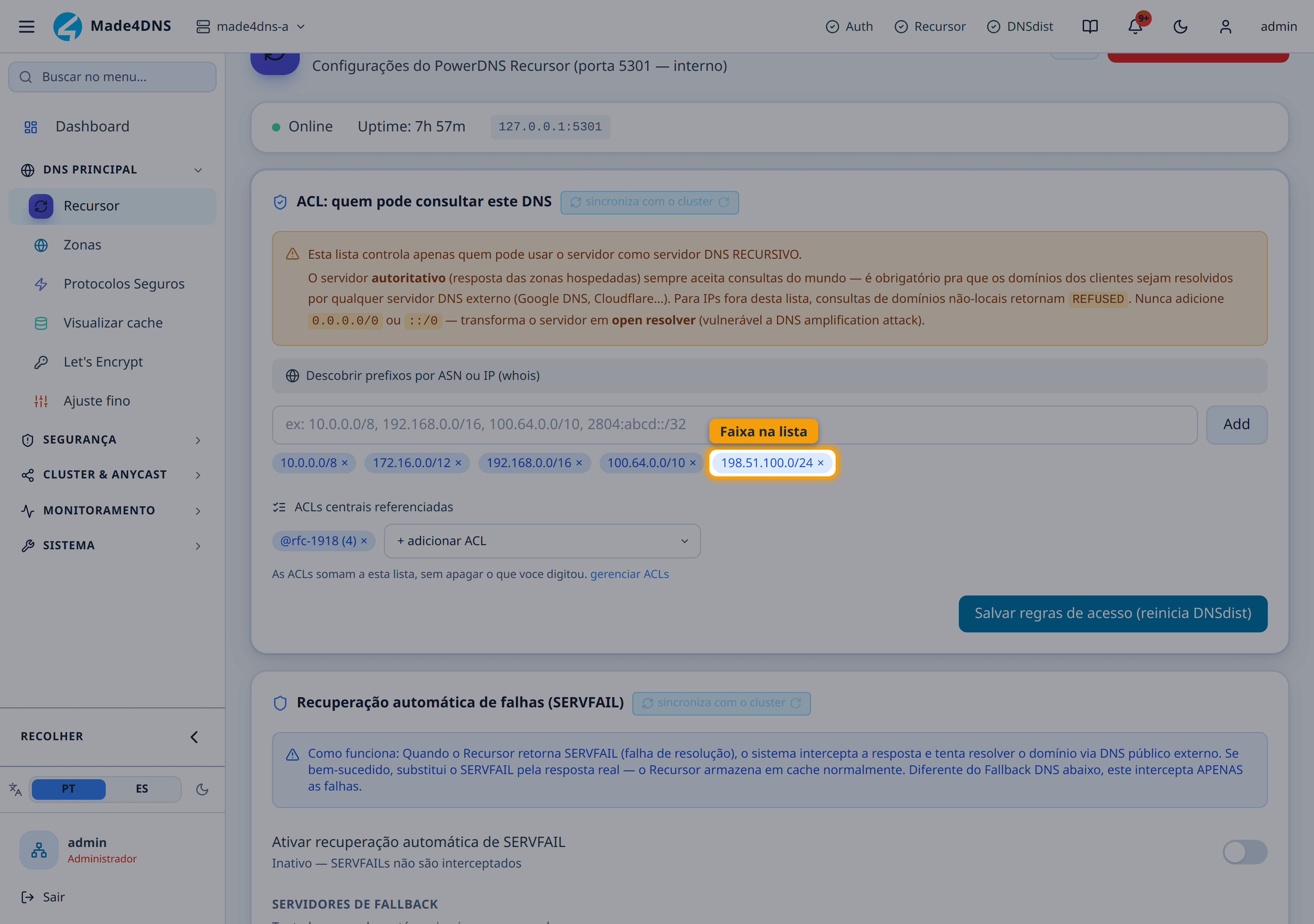Click the Let's Encrypt key icon
Screen dimensions: 1314x924
tap(41, 362)
